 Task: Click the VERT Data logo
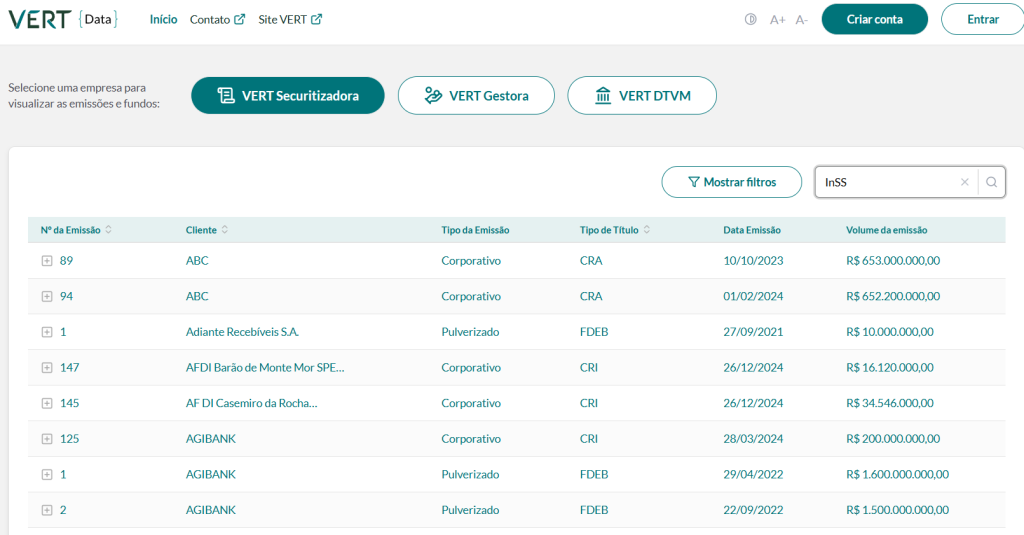(63, 19)
